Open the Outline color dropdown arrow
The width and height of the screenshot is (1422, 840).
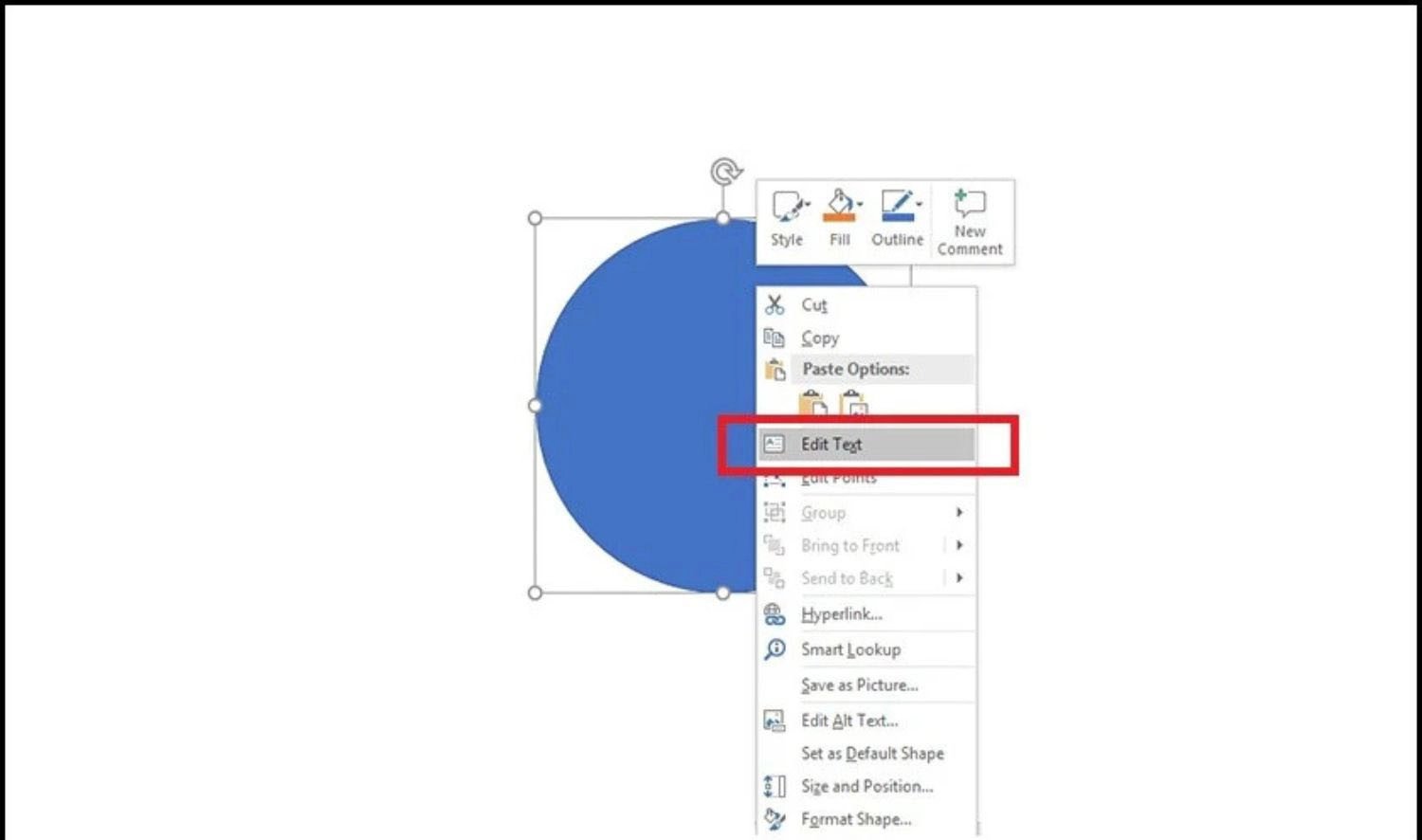point(919,205)
